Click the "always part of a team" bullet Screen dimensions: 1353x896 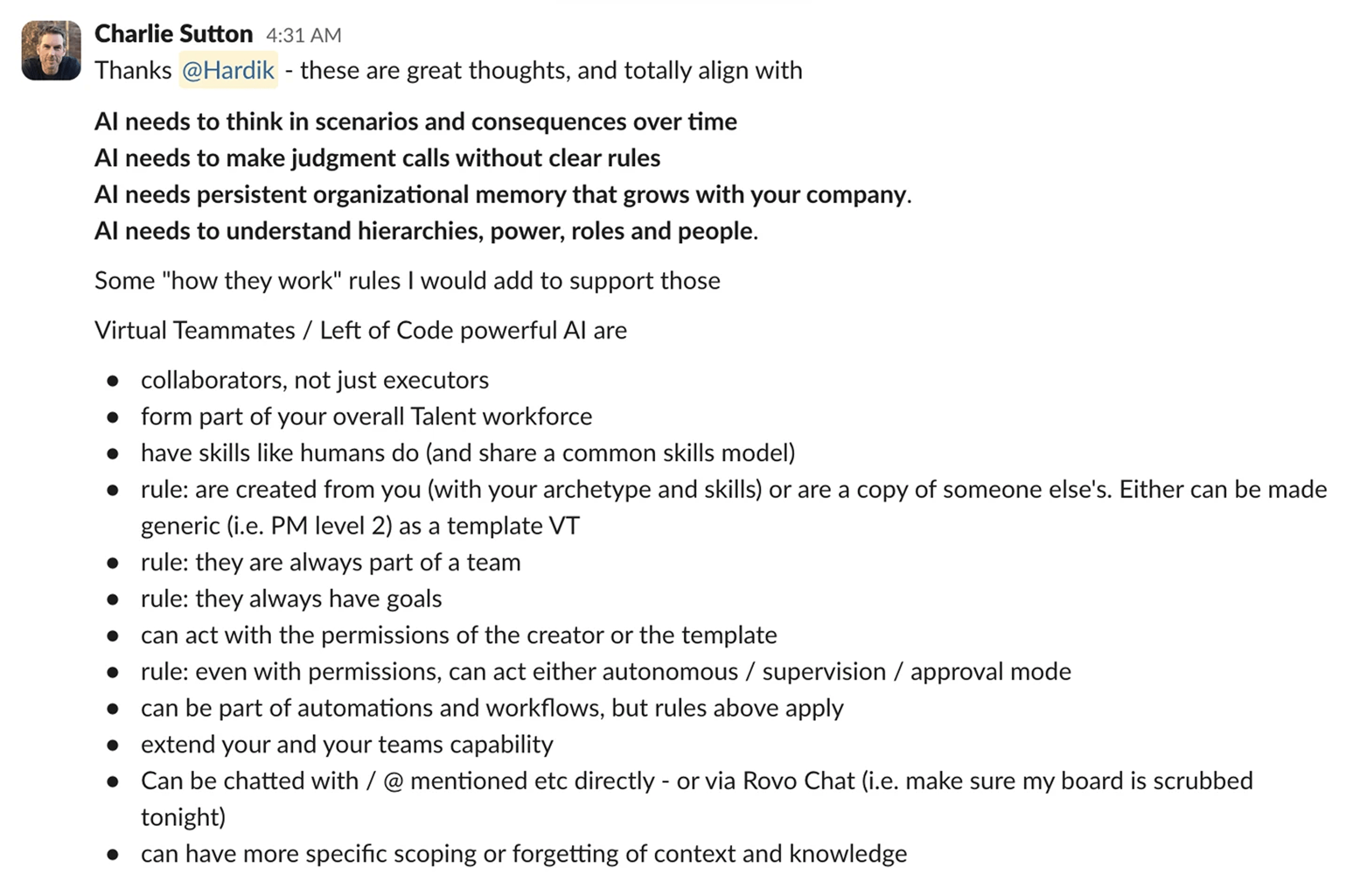(330, 563)
